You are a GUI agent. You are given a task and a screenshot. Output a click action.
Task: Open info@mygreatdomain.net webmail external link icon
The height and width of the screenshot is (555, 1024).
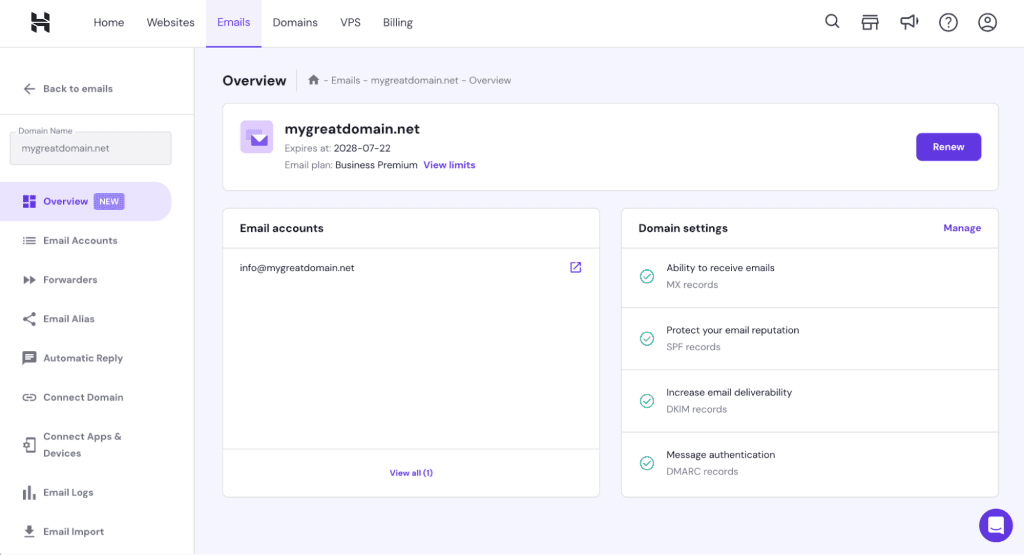(x=576, y=267)
